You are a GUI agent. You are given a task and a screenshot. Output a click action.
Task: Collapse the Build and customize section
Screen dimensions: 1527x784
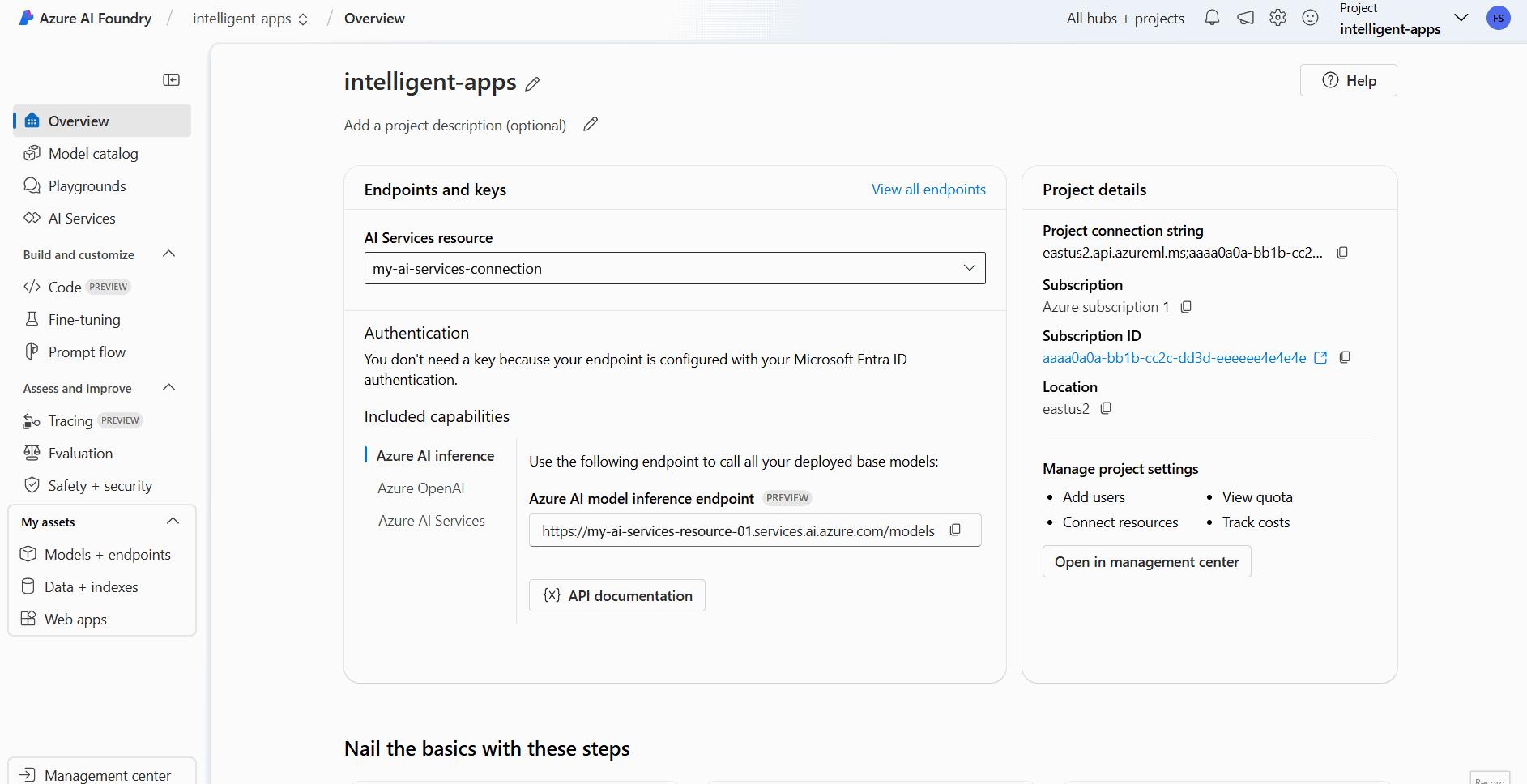pyautogui.click(x=169, y=254)
